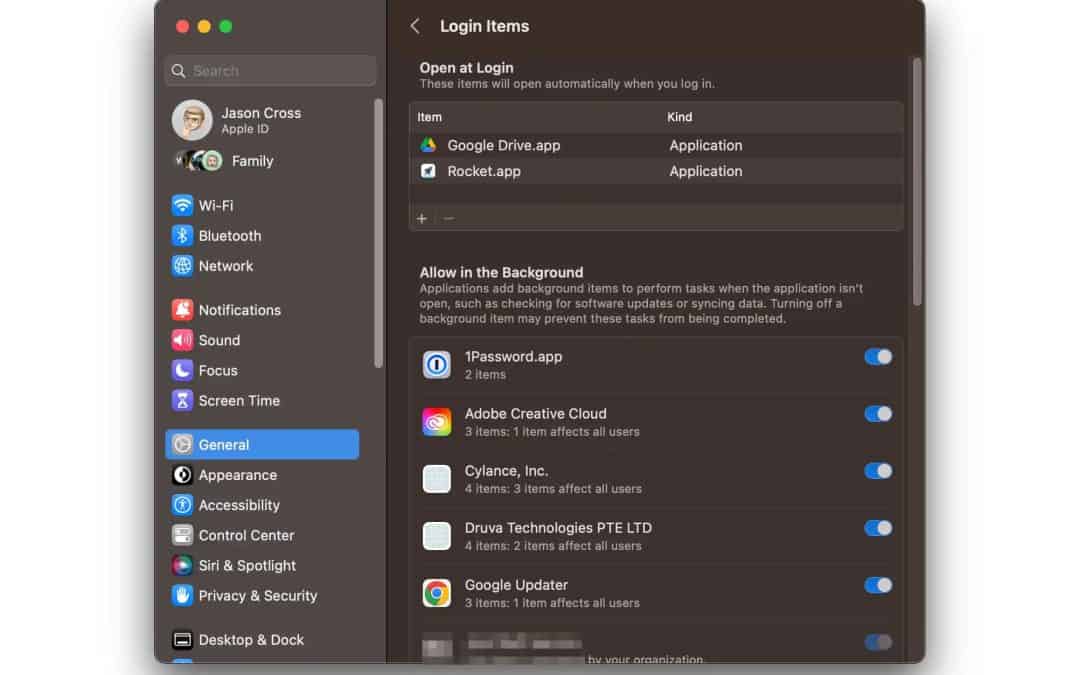Switch off Cylance, Inc. background toggle

(877, 471)
